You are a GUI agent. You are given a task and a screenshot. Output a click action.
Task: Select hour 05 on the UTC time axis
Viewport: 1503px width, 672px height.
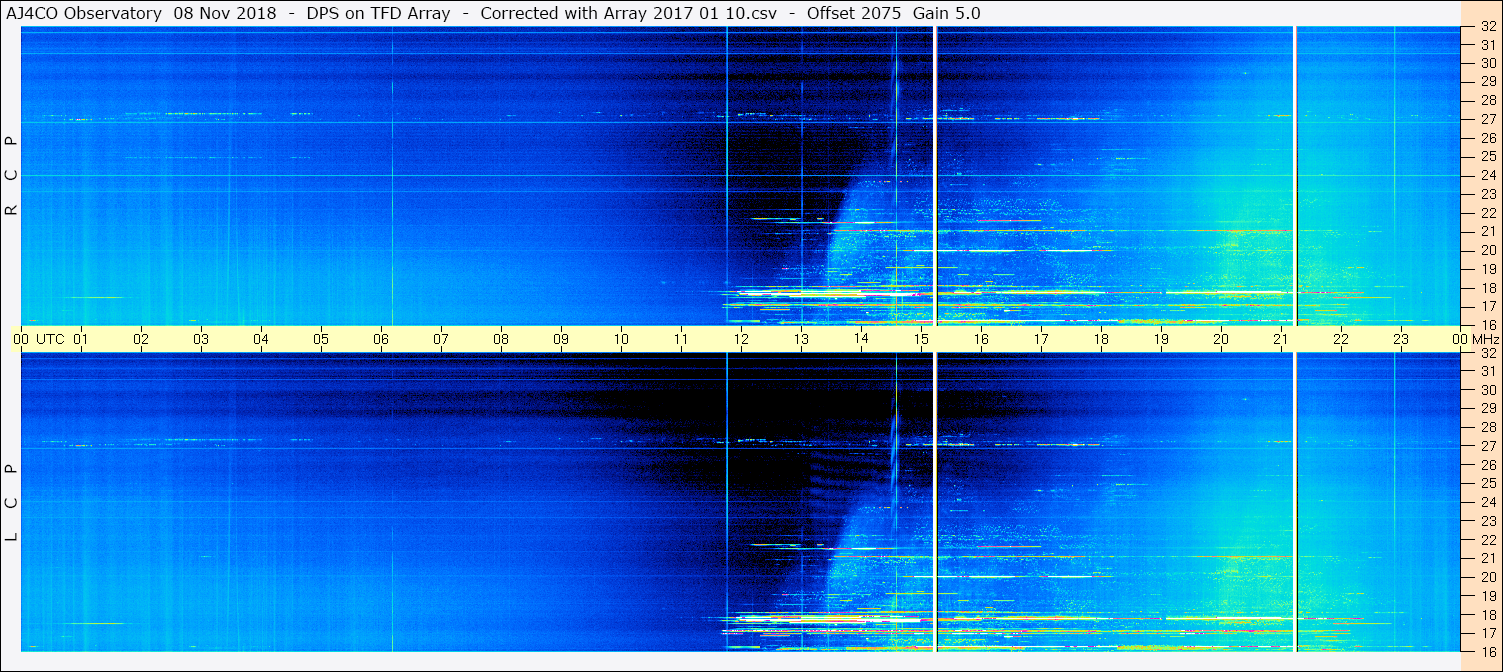point(321,339)
